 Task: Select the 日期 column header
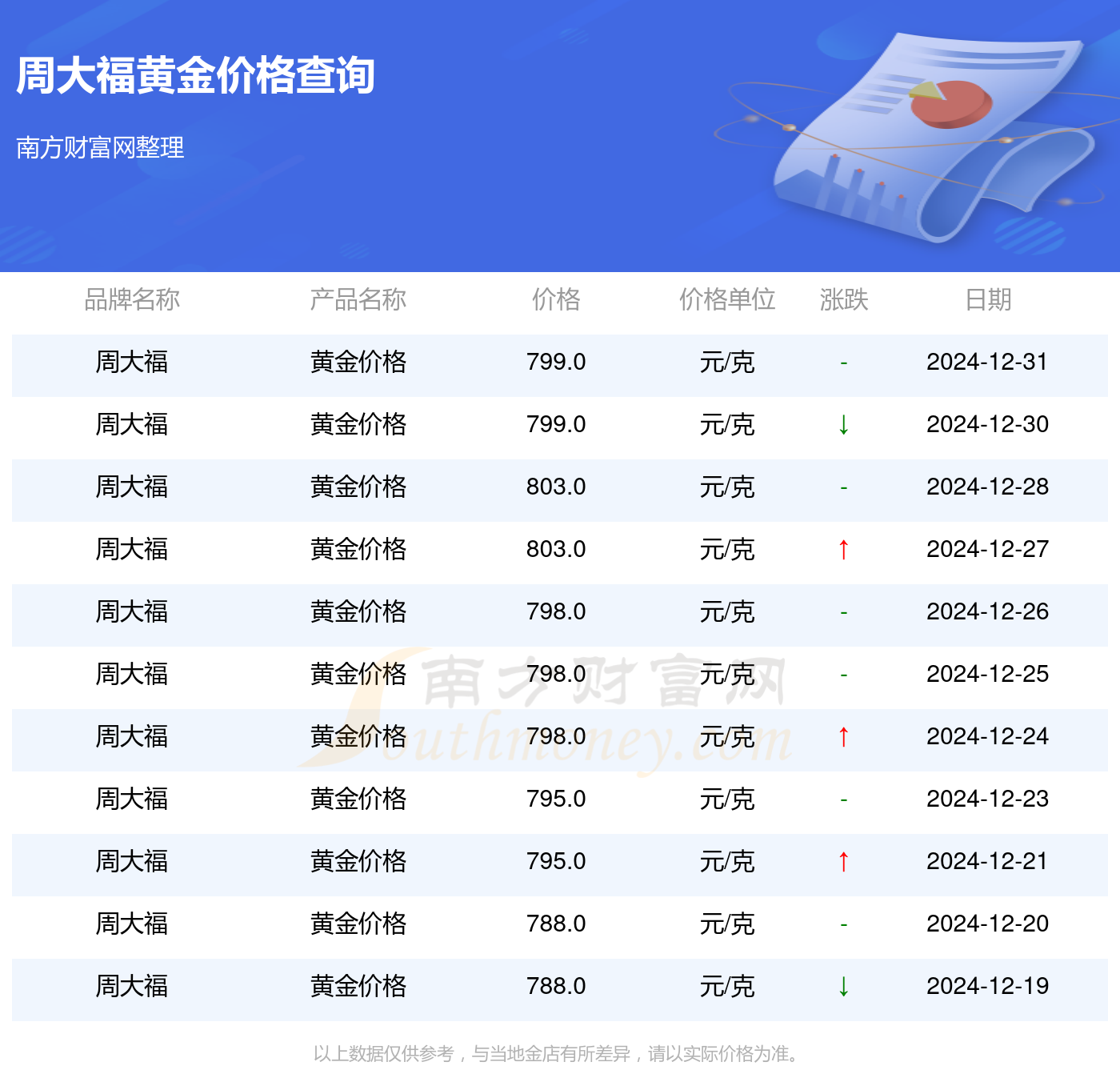point(987,300)
